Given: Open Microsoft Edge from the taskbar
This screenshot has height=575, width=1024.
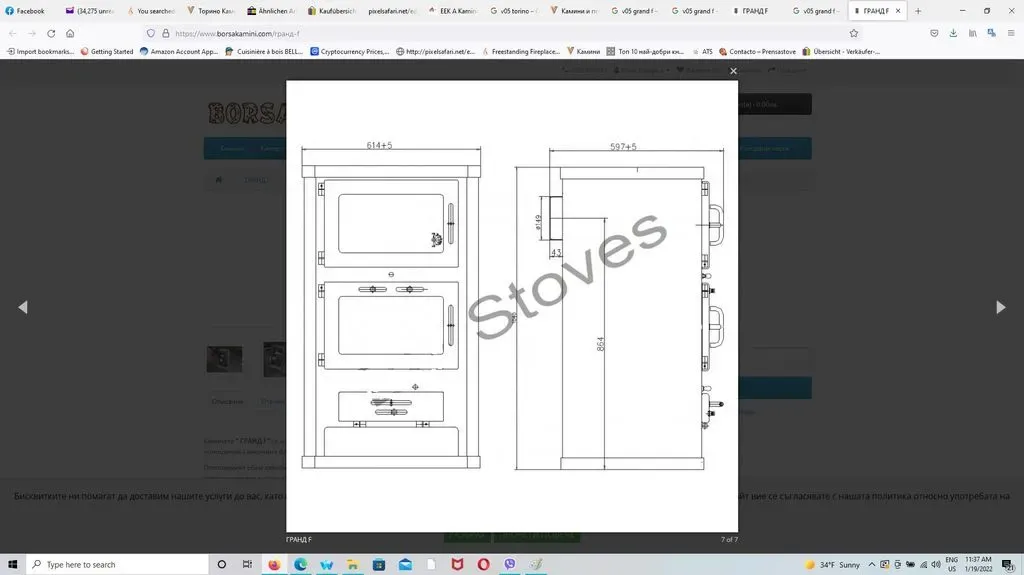Looking at the screenshot, I should point(300,564).
